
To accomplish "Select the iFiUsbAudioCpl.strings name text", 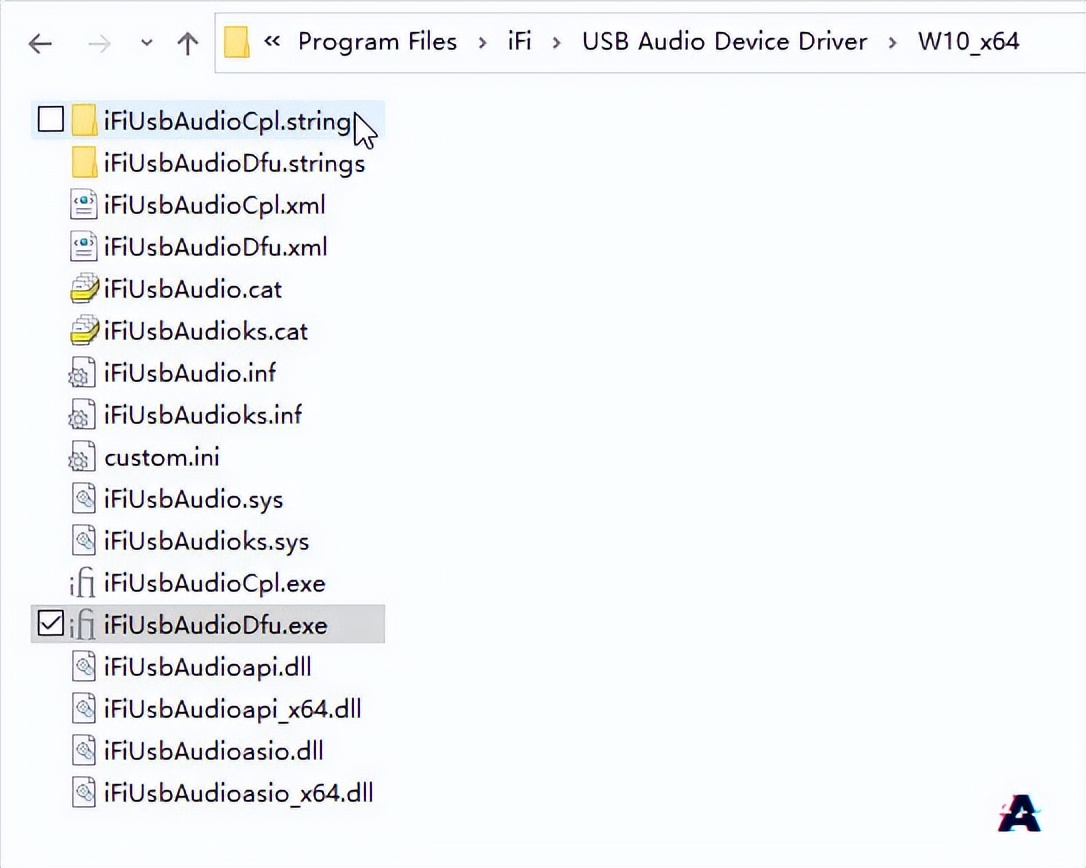I will 228,122.
